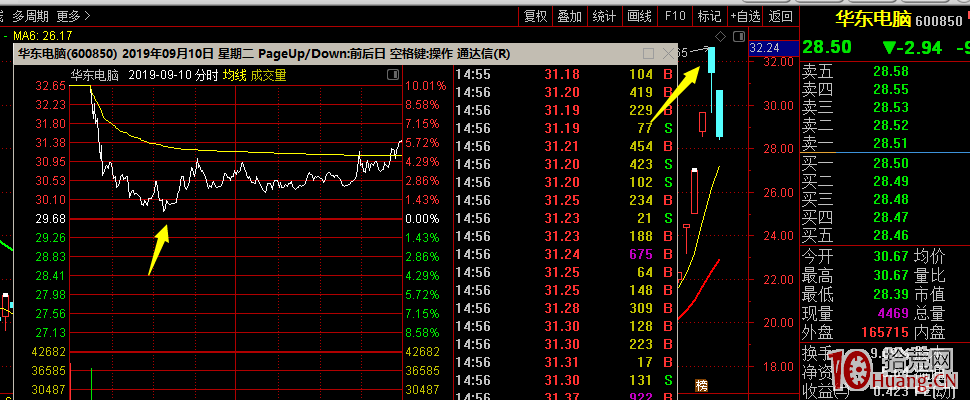Select the 卖三 28.53 order book row
This screenshot has height=400, width=970.
coord(885,108)
